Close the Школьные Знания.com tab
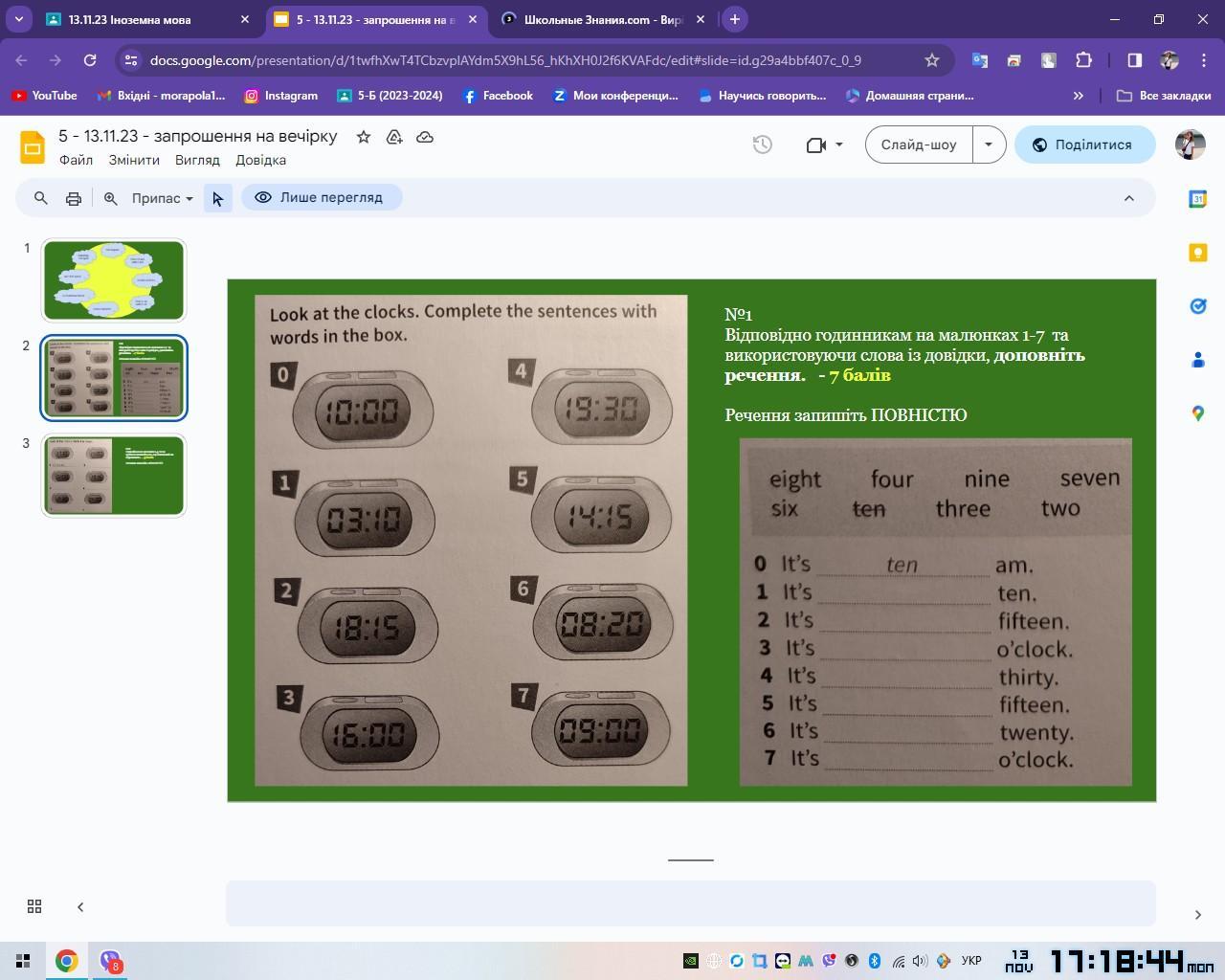 tap(701, 19)
